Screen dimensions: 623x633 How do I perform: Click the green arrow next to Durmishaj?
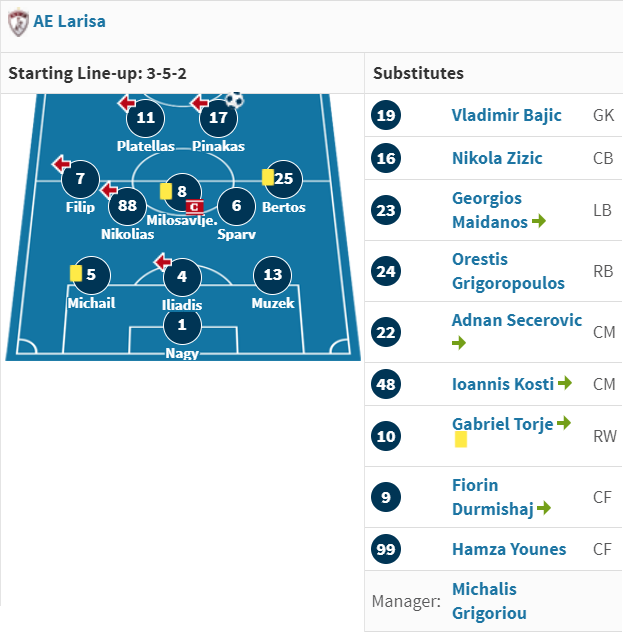[x=544, y=507]
